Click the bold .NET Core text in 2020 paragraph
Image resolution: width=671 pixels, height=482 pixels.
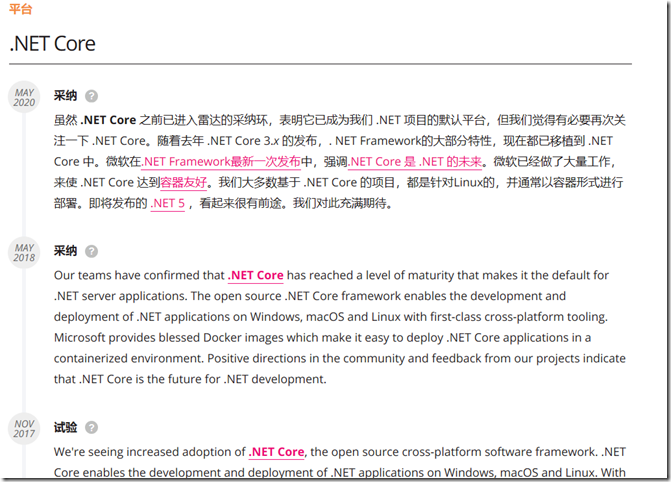pos(108,120)
